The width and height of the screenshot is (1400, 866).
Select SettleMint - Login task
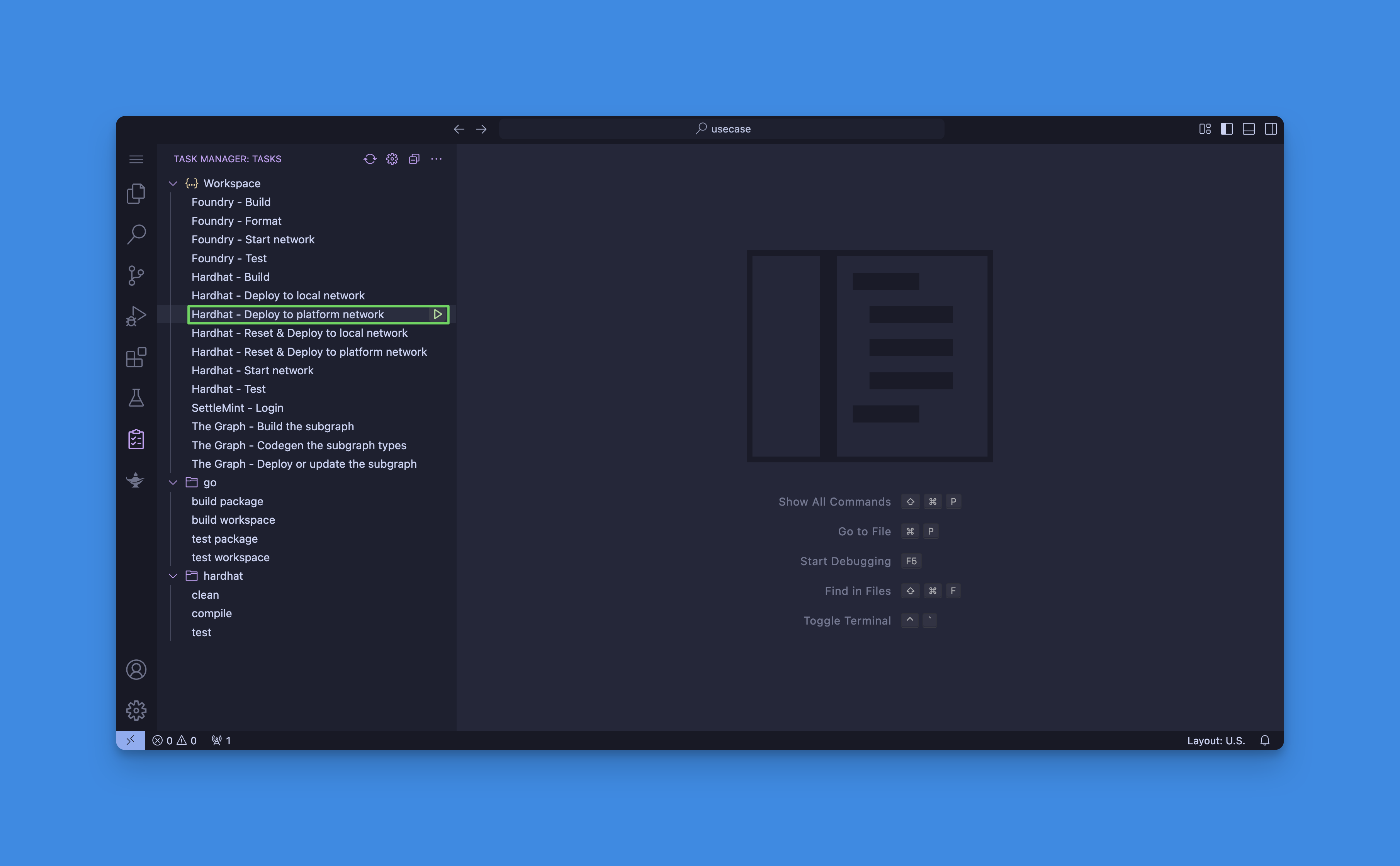[x=237, y=407]
